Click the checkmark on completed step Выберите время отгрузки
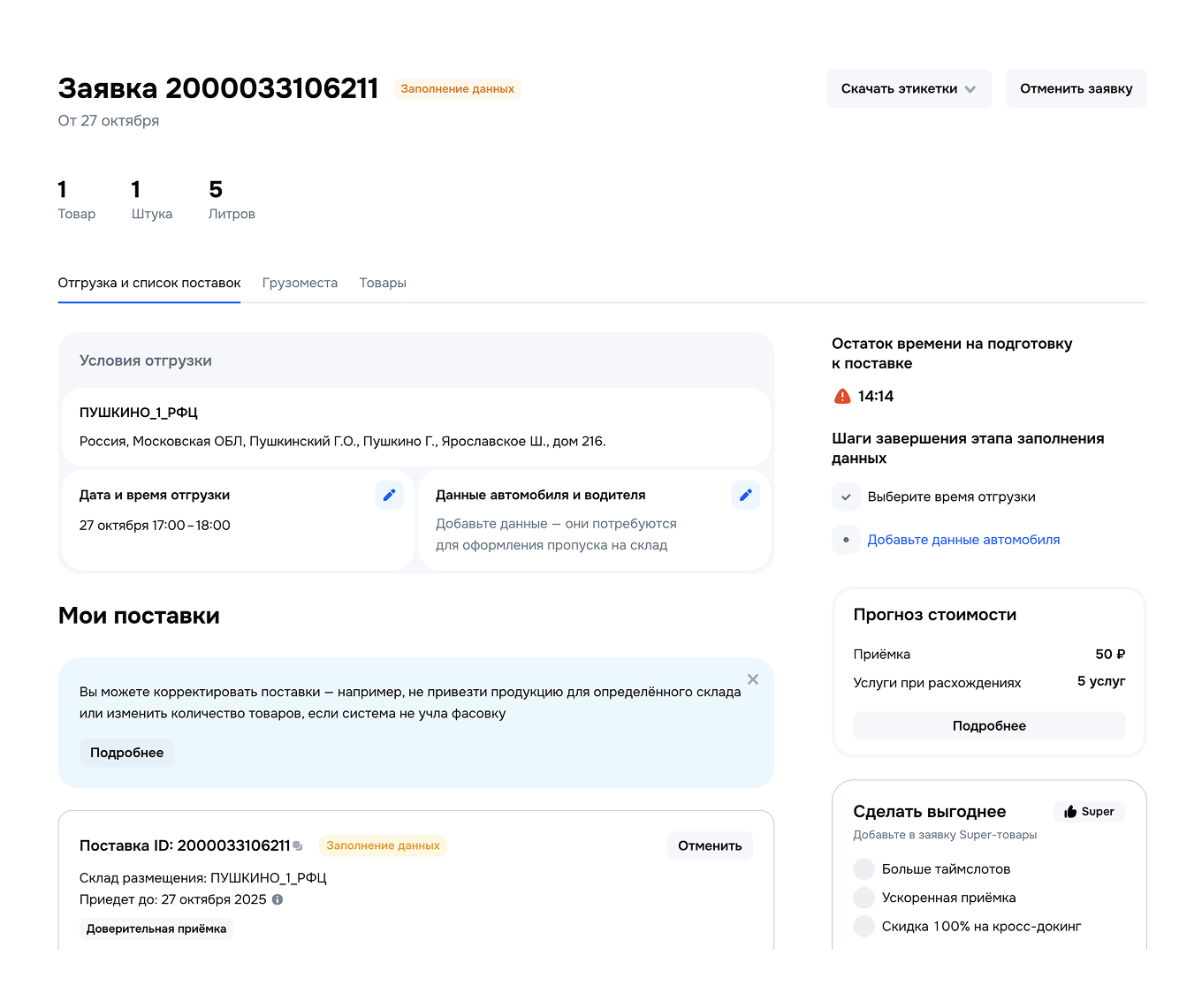This screenshot has height=1008, width=1202. coord(846,496)
